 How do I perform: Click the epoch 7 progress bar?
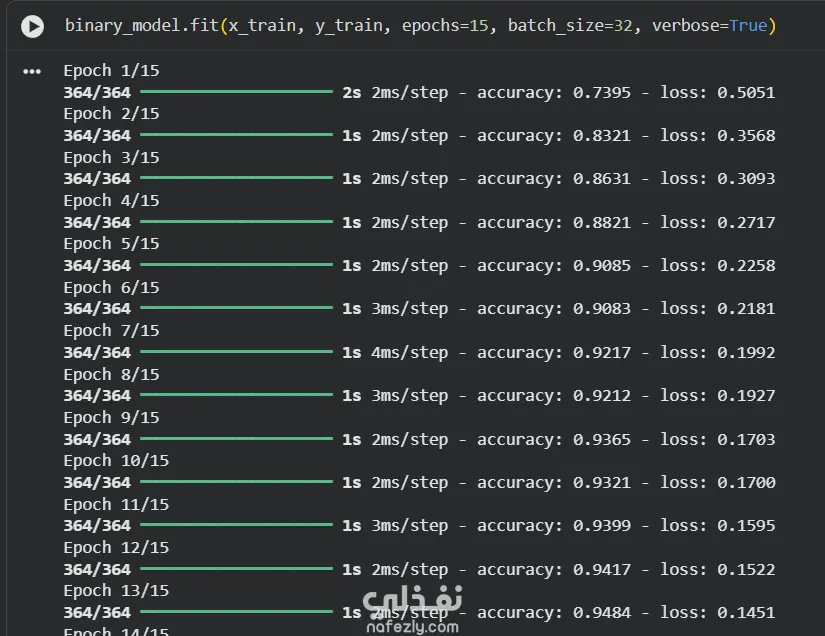coord(237,351)
